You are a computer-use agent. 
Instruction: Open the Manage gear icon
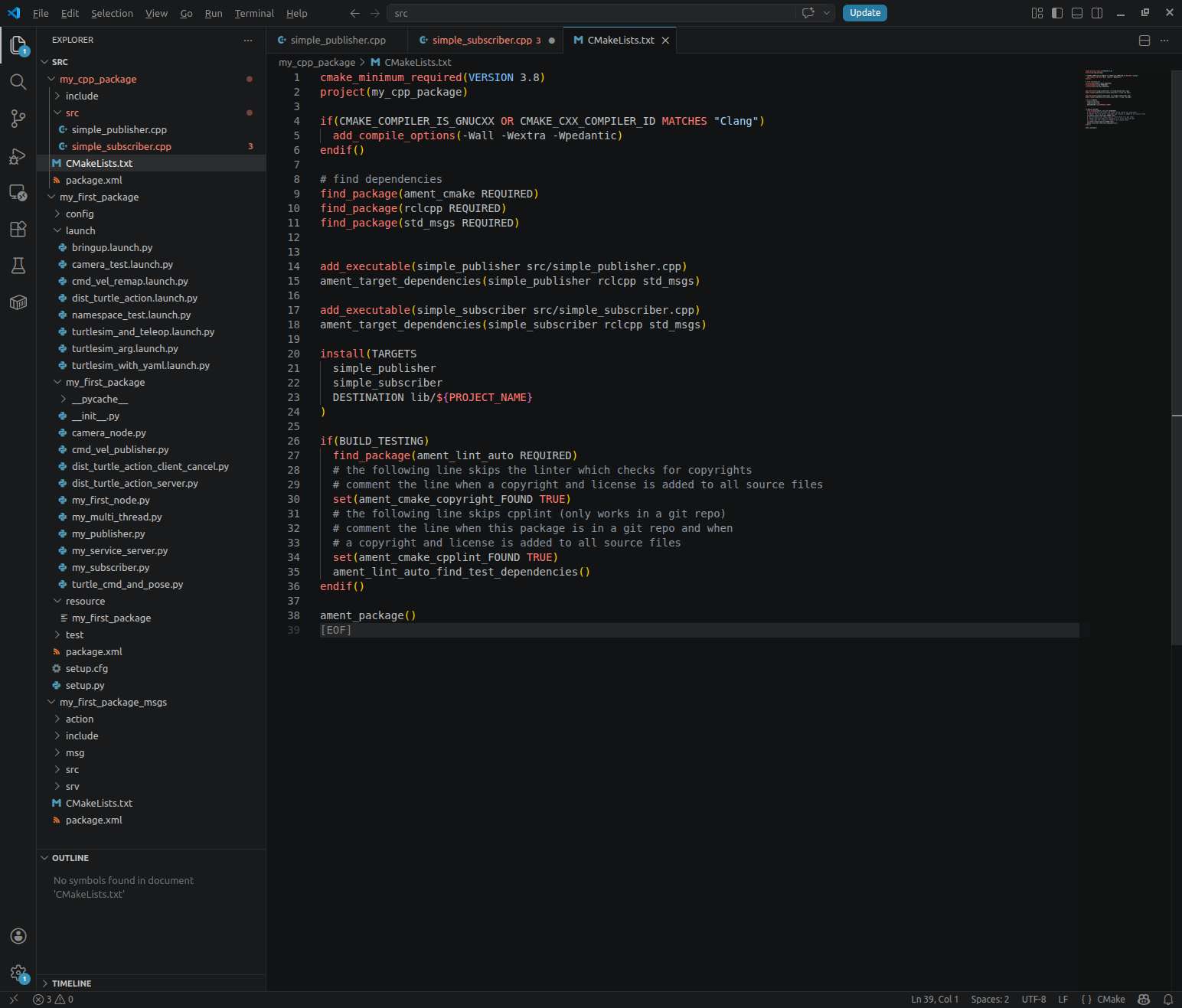(18, 973)
